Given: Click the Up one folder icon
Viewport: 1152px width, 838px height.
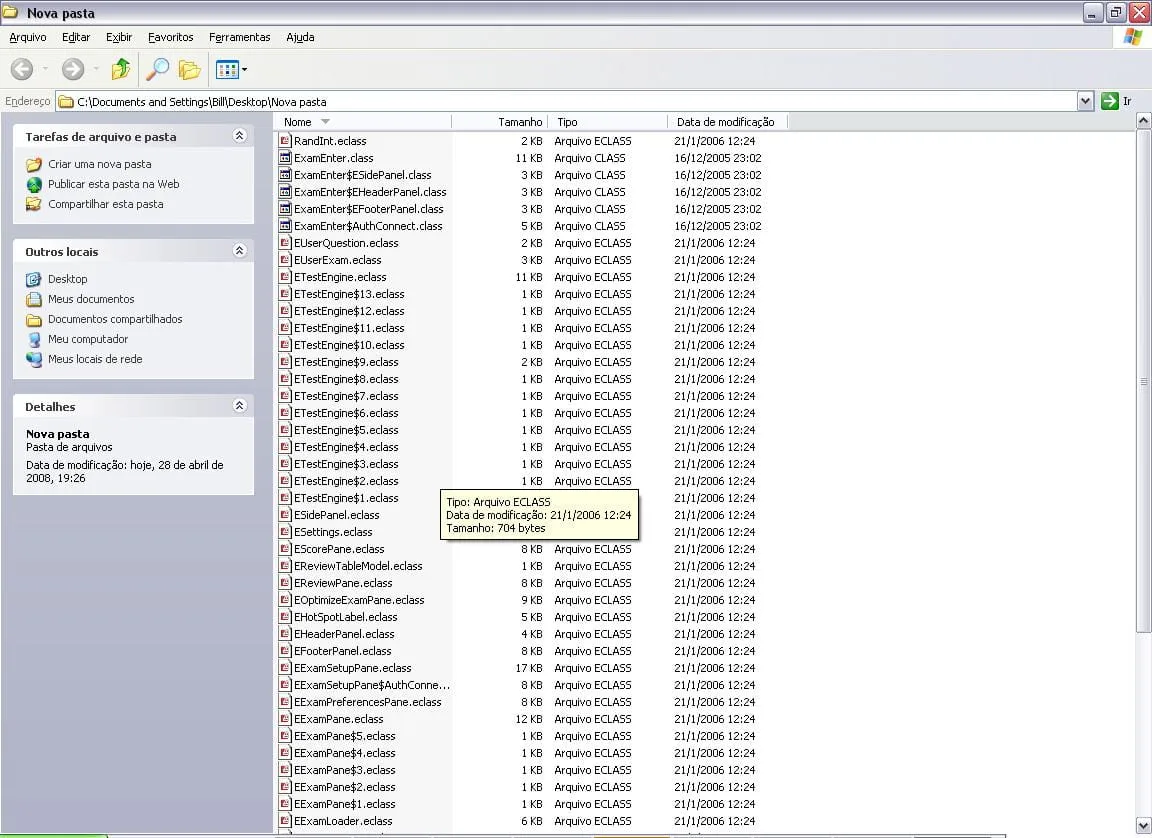Looking at the screenshot, I should [x=121, y=69].
